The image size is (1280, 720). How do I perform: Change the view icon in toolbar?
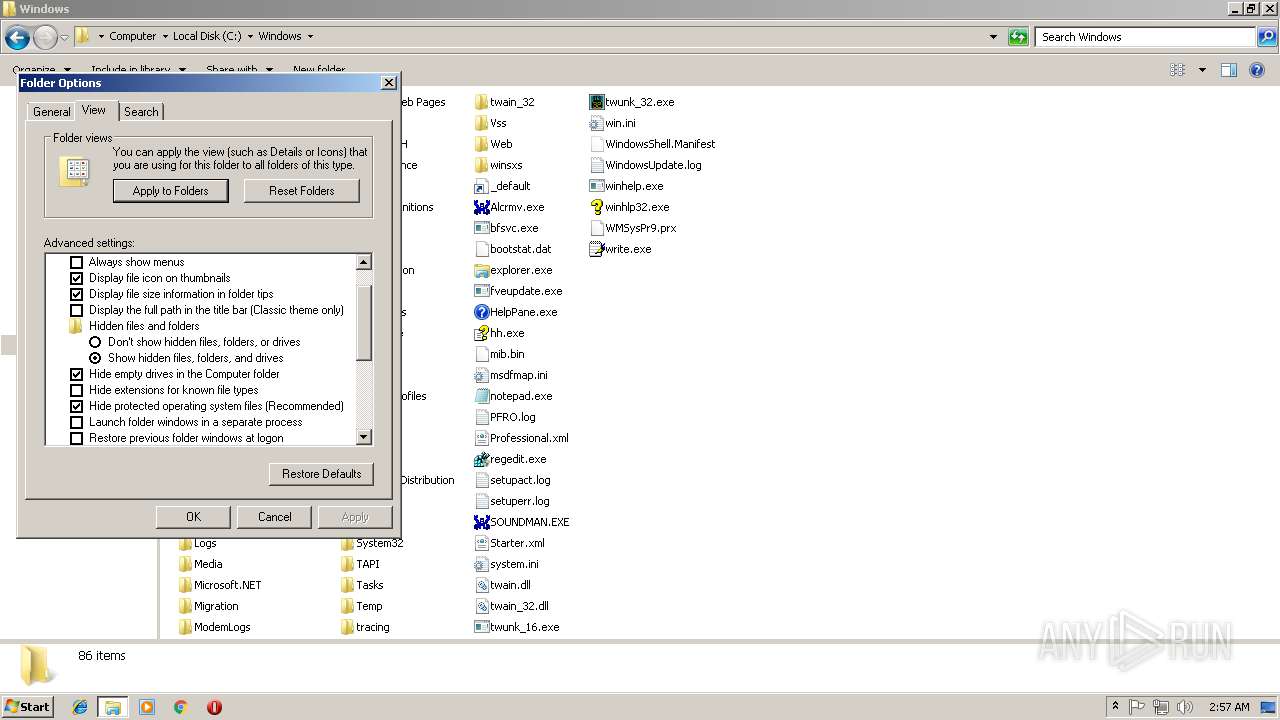coord(1178,70)
